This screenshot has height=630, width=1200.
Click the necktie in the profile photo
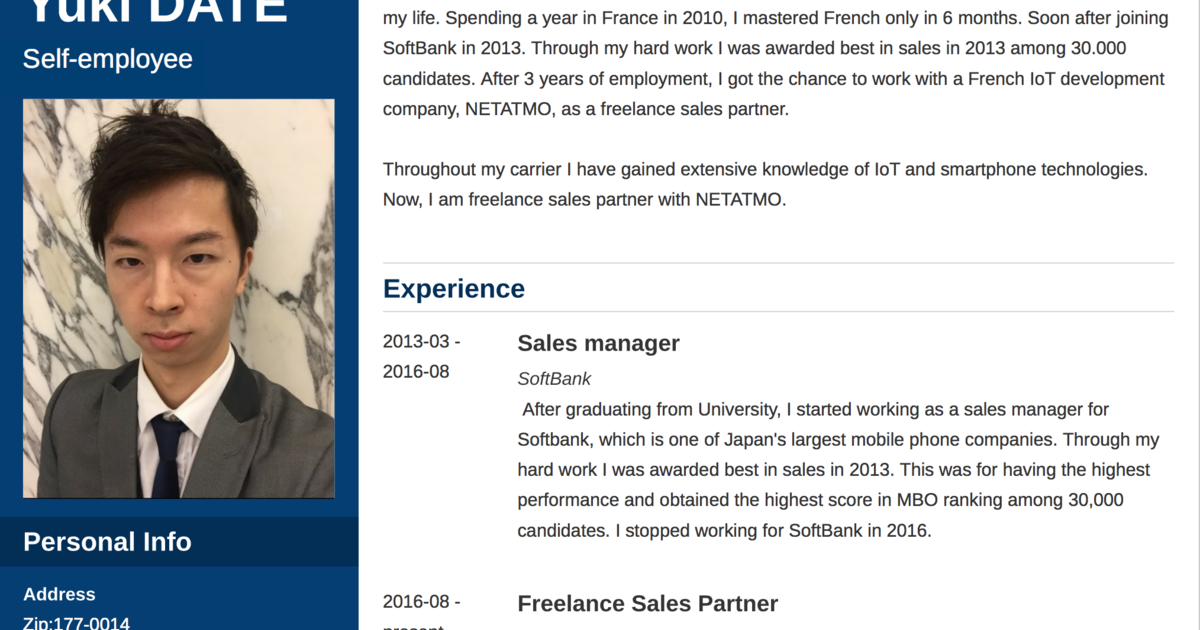tap(166, 456)
